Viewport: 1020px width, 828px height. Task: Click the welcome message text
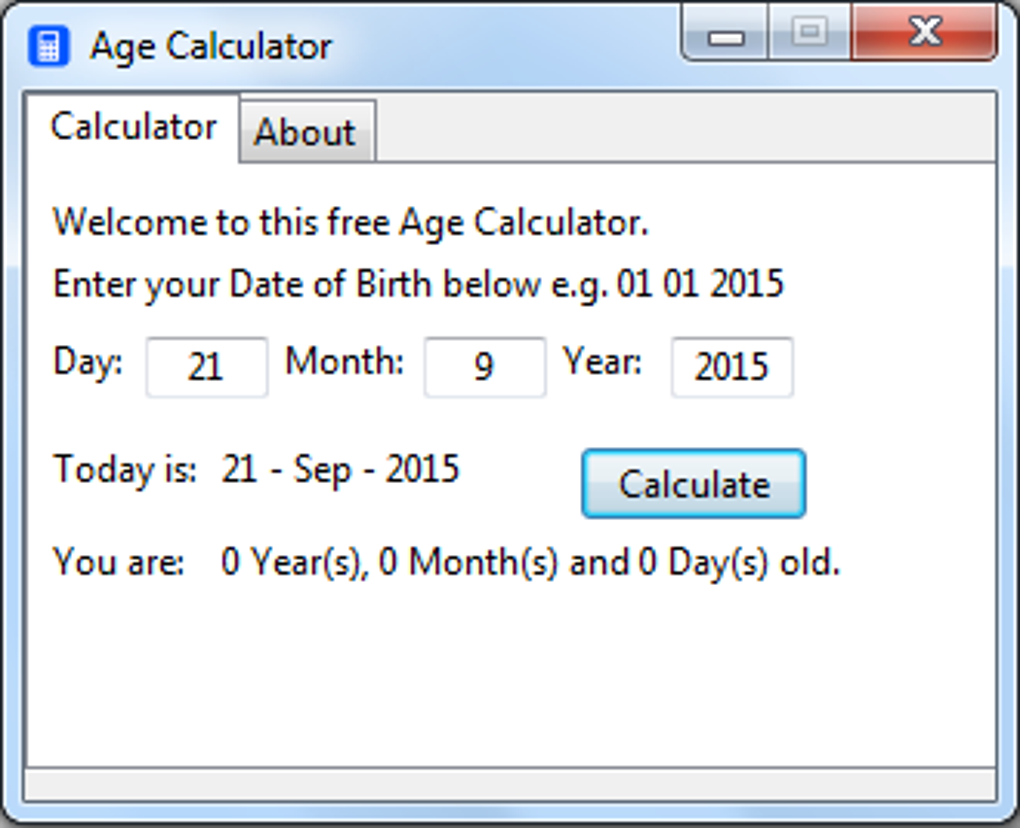pos(350,221)
